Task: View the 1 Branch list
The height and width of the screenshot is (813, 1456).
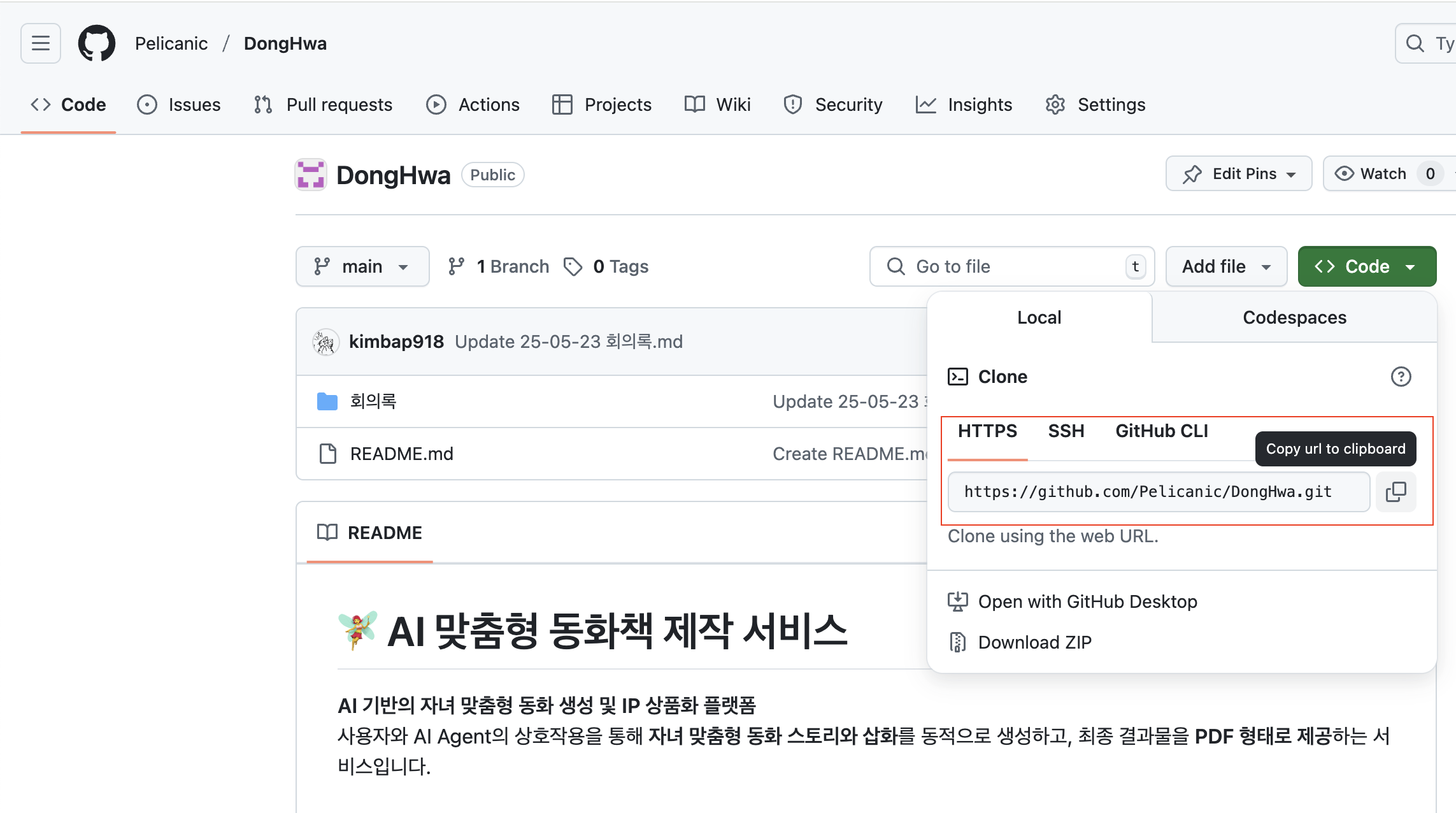Action: (x=498, y=266)
